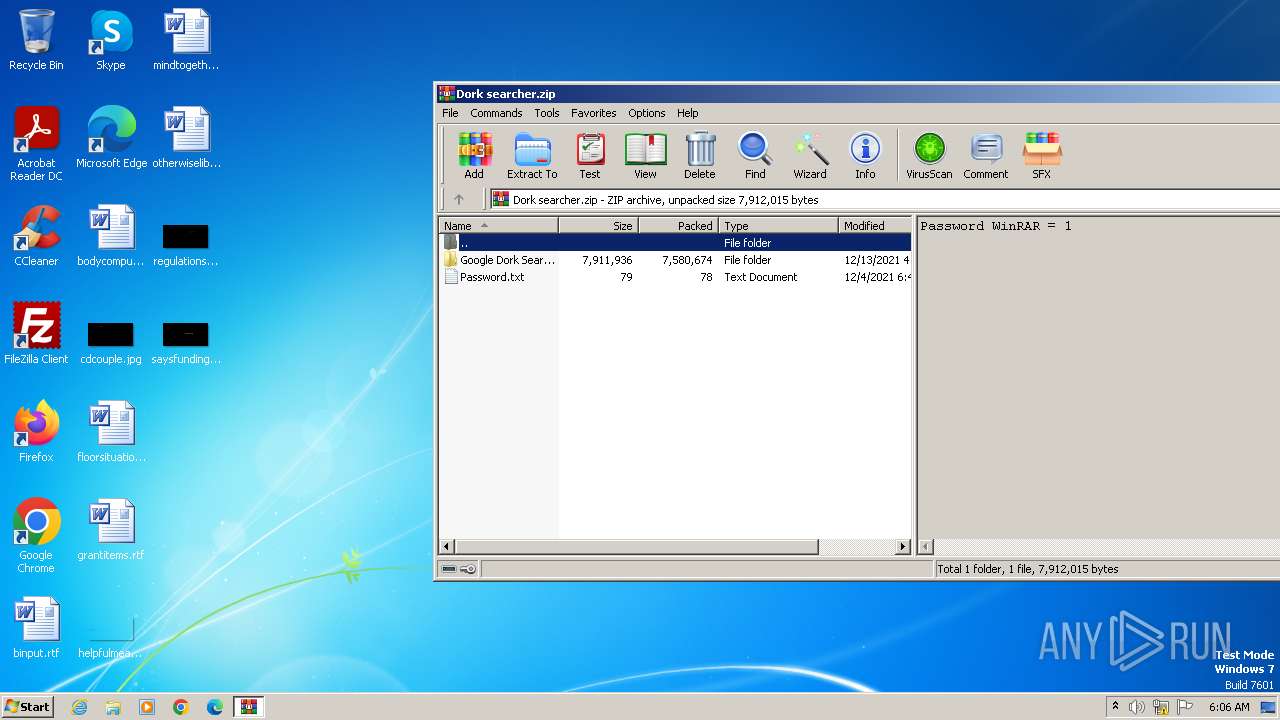The width and height of the screenshot is (1280, 720).
Task: Click file list scroll right arrow
Action: pyautogui.click(x=903, y=547)
